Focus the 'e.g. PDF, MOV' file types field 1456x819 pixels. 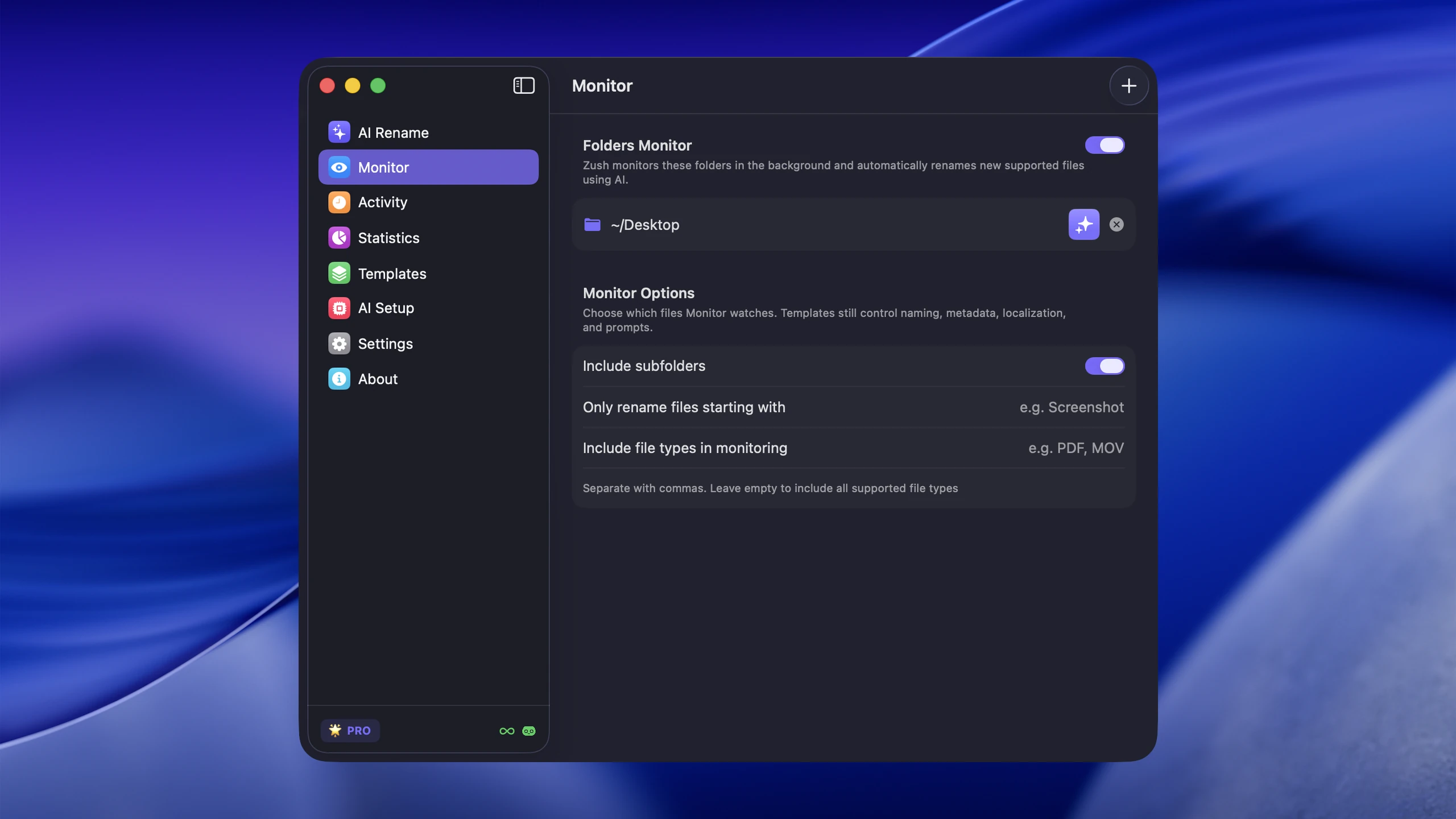point(1076,448)
